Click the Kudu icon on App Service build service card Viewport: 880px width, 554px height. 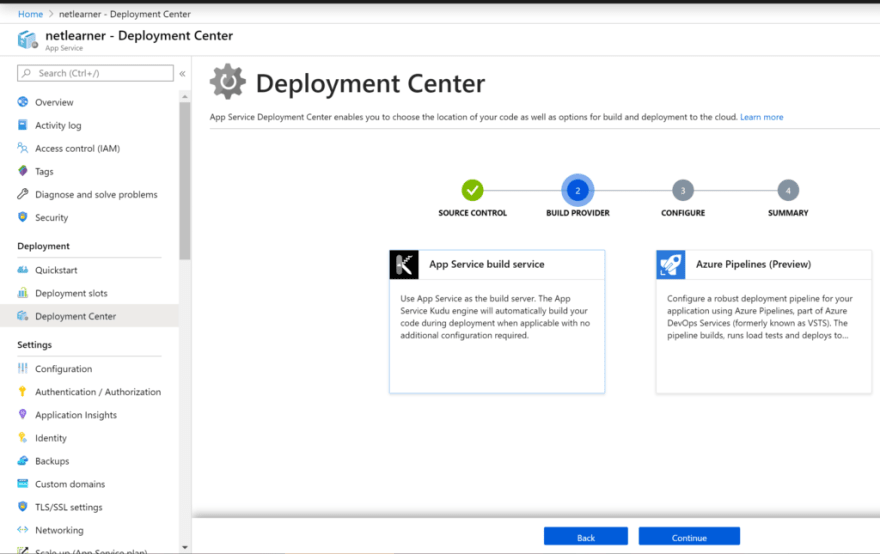[404, 264]
